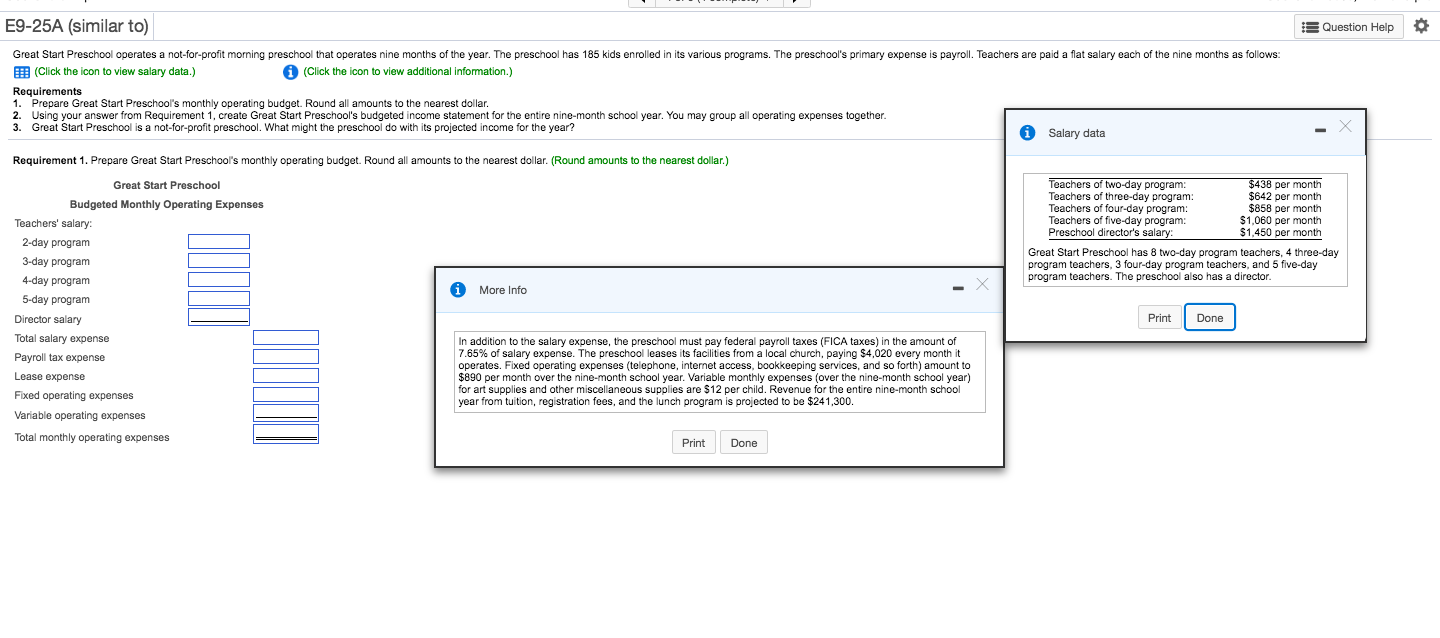Open the settings gear icon
The width and height of the screenshot is (1440, 638).
[x=1421, y=26]
